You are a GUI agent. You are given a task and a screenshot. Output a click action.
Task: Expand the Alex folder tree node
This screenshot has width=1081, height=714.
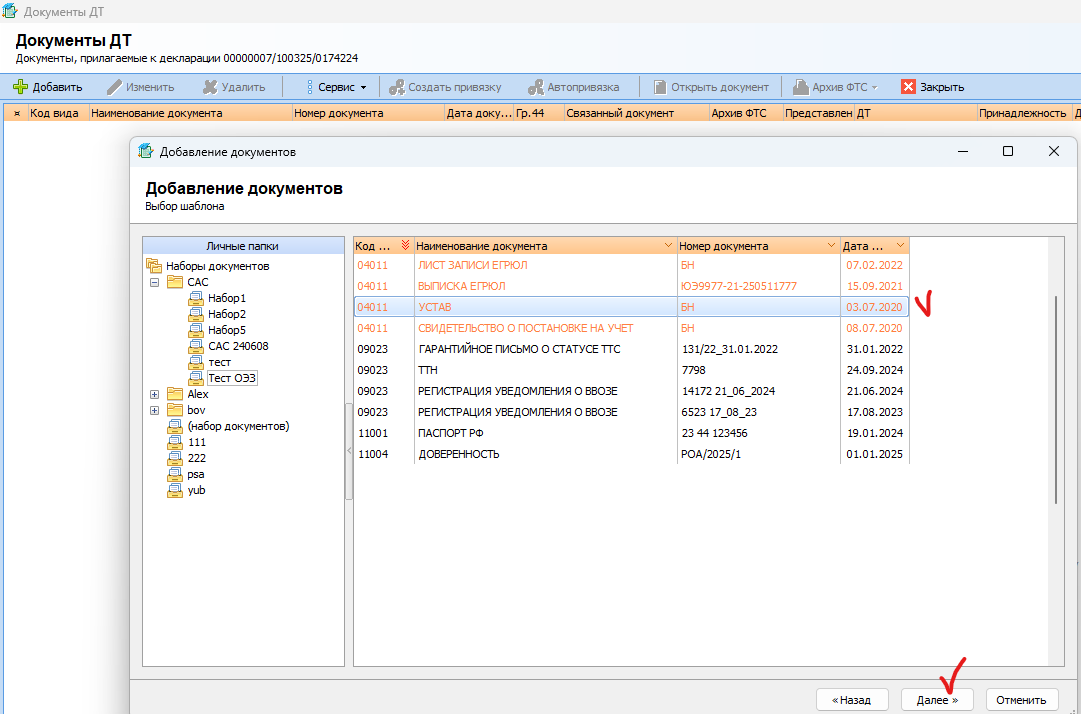154,394
